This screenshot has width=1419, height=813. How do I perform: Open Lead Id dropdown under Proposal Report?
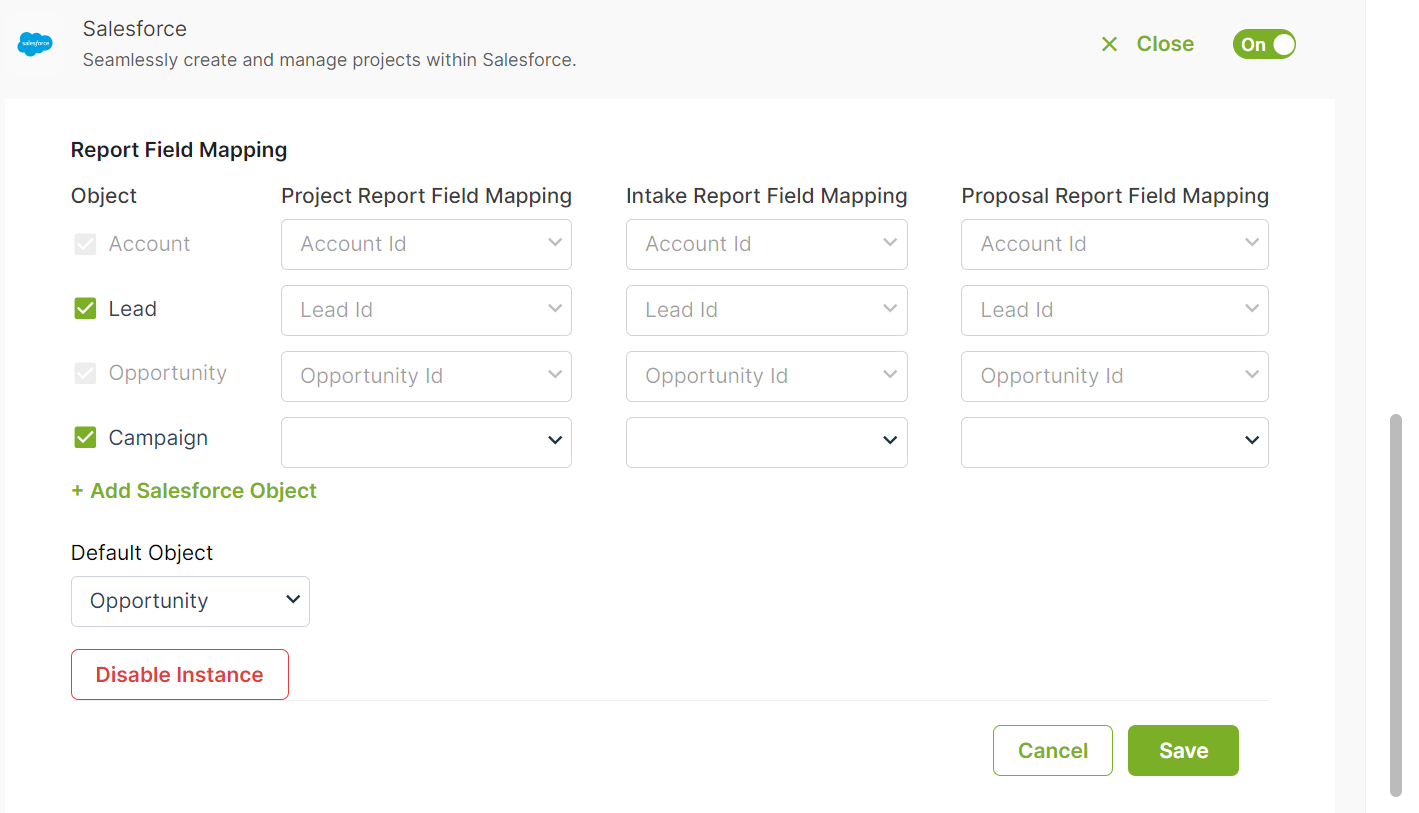coord(1115,310)
